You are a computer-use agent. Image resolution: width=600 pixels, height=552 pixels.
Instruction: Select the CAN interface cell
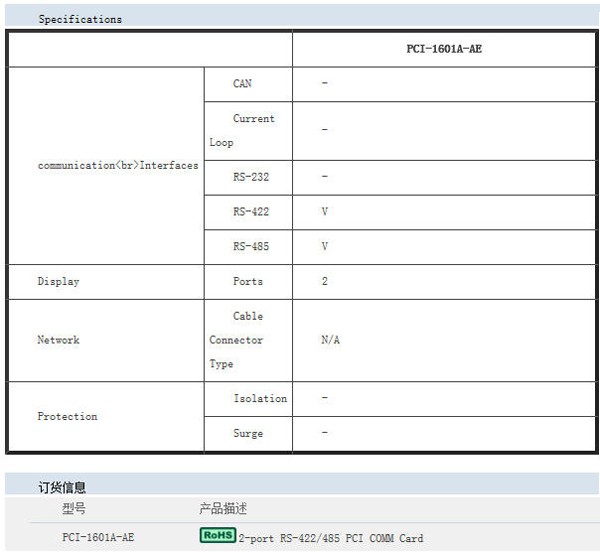[x=243, y=84]
